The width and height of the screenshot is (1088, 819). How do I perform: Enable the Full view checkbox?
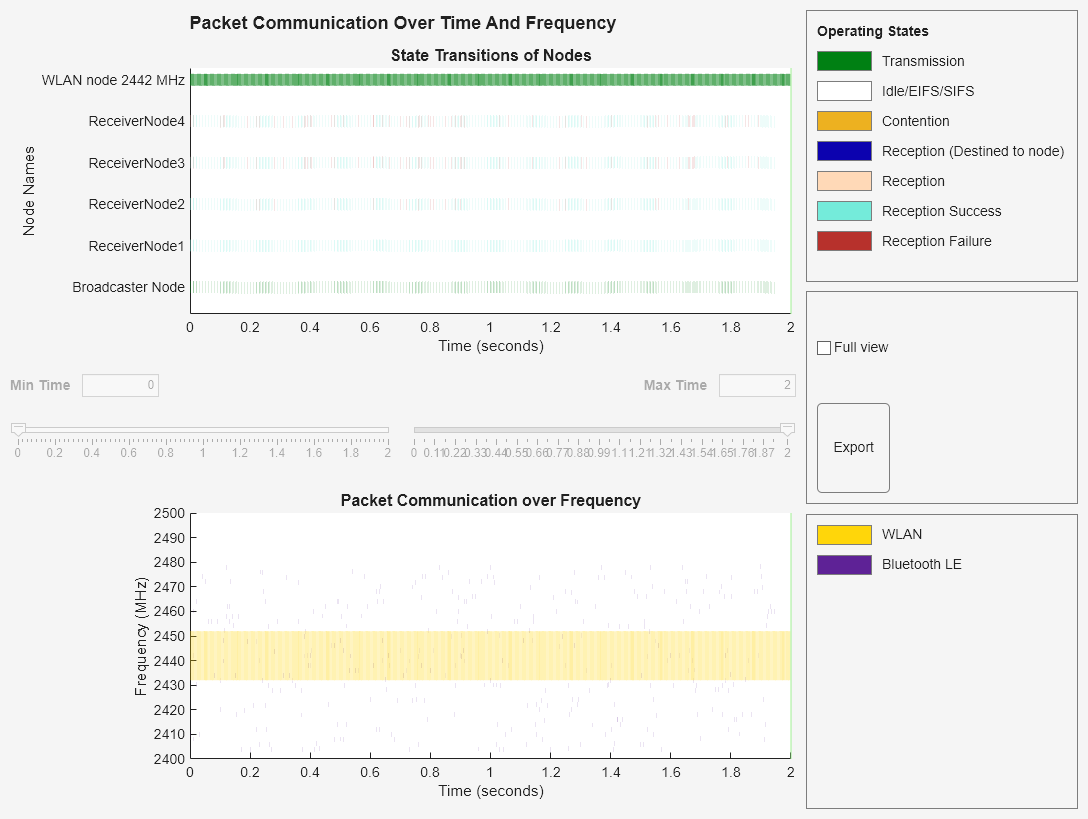click(824, 347)
